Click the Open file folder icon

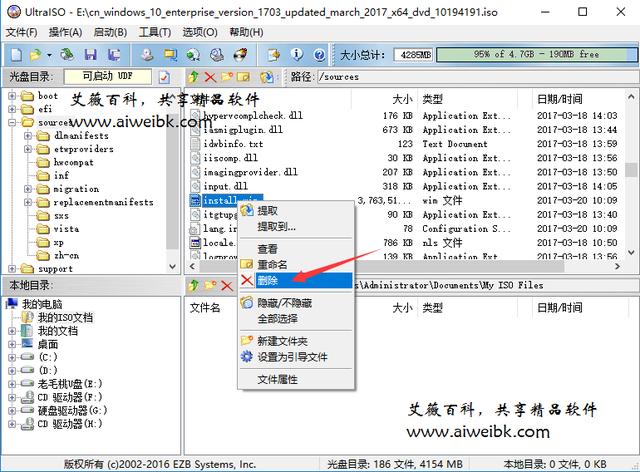point(36,54)
